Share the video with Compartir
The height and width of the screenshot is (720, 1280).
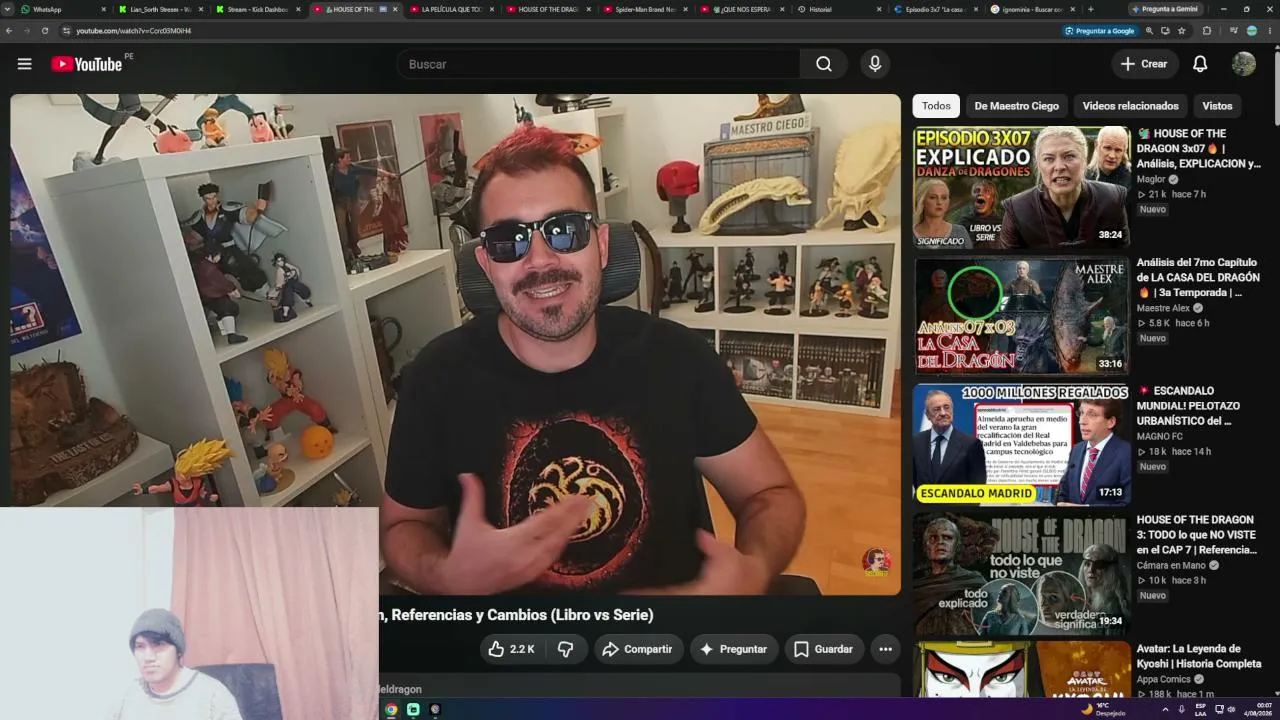(x=637, y=649)
